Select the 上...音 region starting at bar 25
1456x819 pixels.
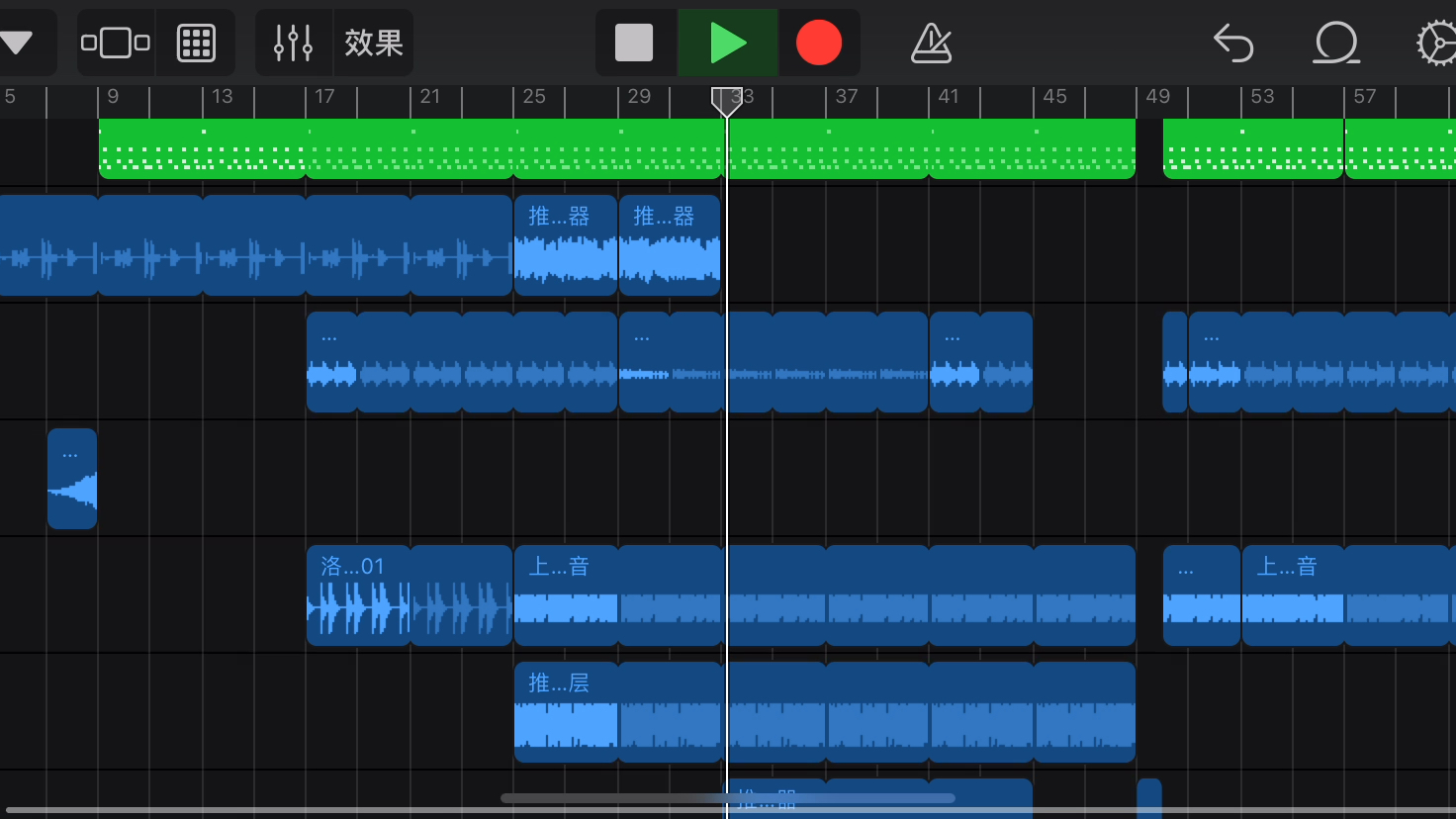tap(825, 595)
